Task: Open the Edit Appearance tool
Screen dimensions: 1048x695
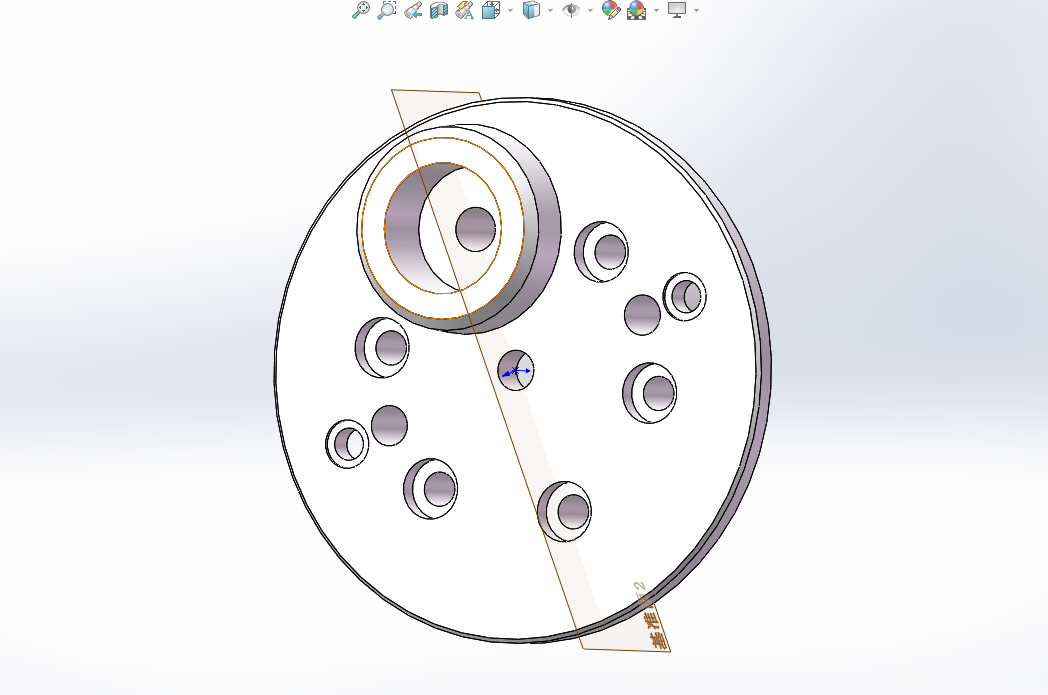Action: pos(611,10)
